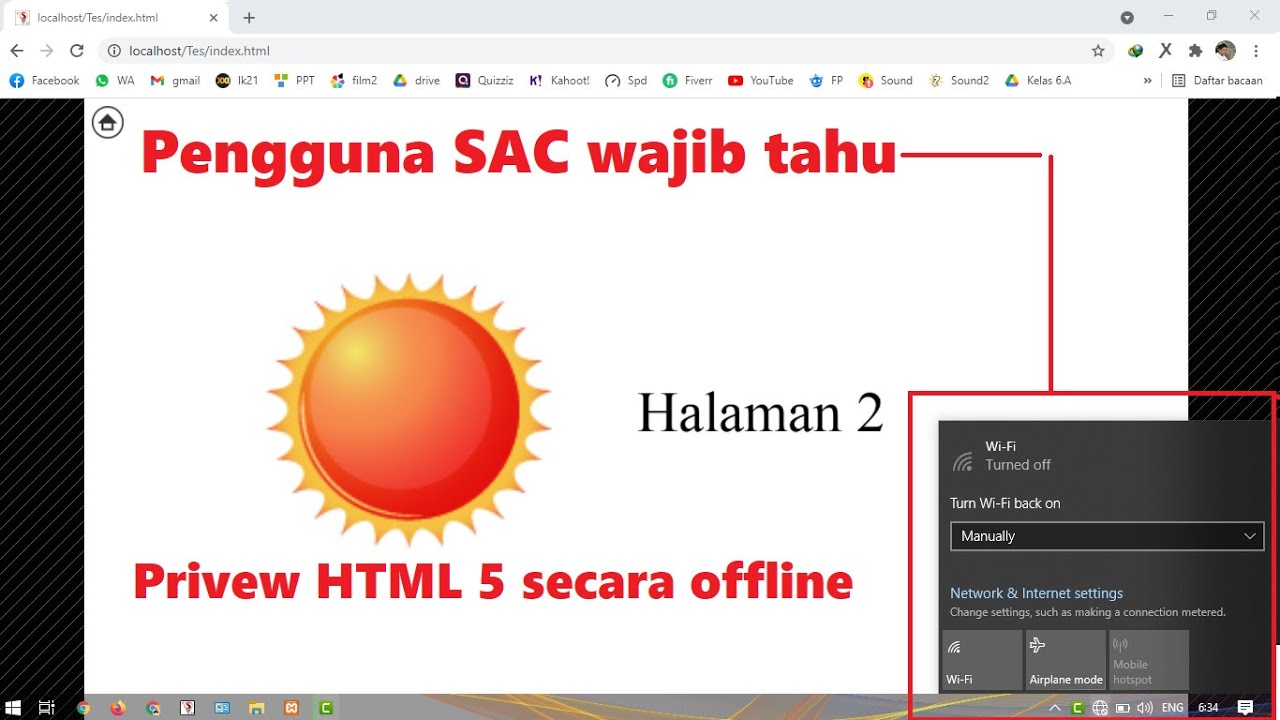Open the Spd bookmark
This screenshot has width=1280, height=720.
pos(626,80)
